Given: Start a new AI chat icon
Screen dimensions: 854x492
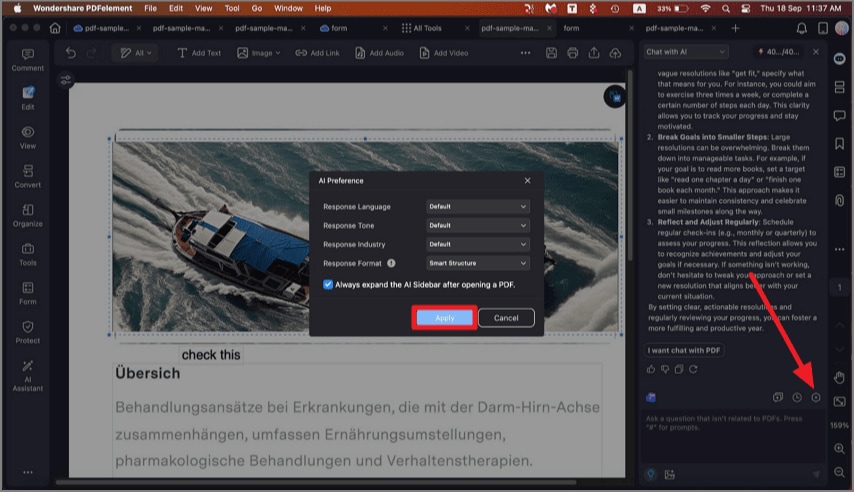Looking at the screenshot, I should [x=778, y=398].
